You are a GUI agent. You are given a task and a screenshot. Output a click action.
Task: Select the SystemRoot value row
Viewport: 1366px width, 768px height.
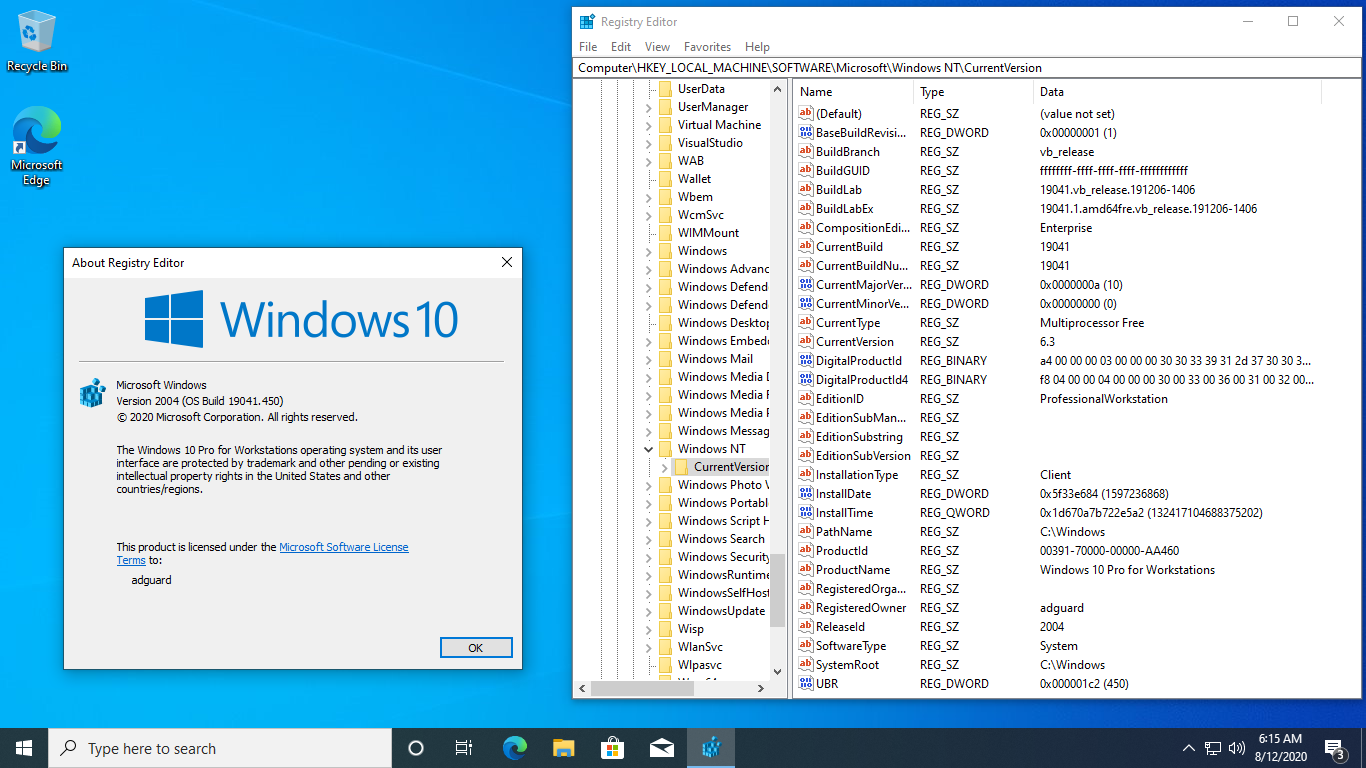1078,665
